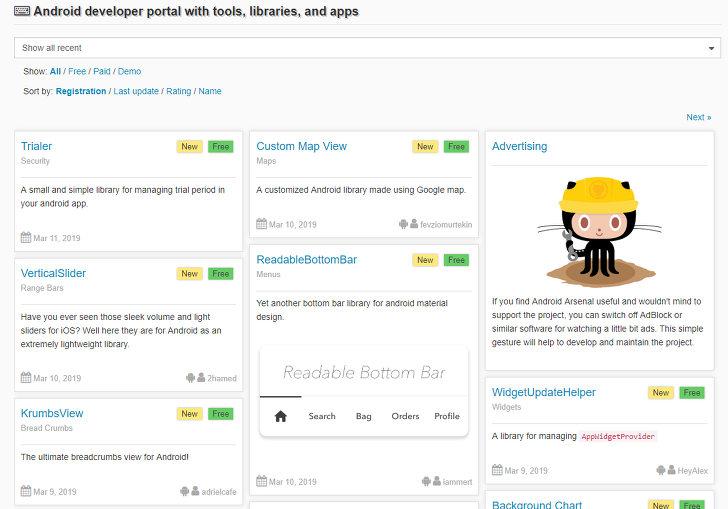Sort by Last update
This screenshot has width=728, height=509.
(x=136, y=91)
